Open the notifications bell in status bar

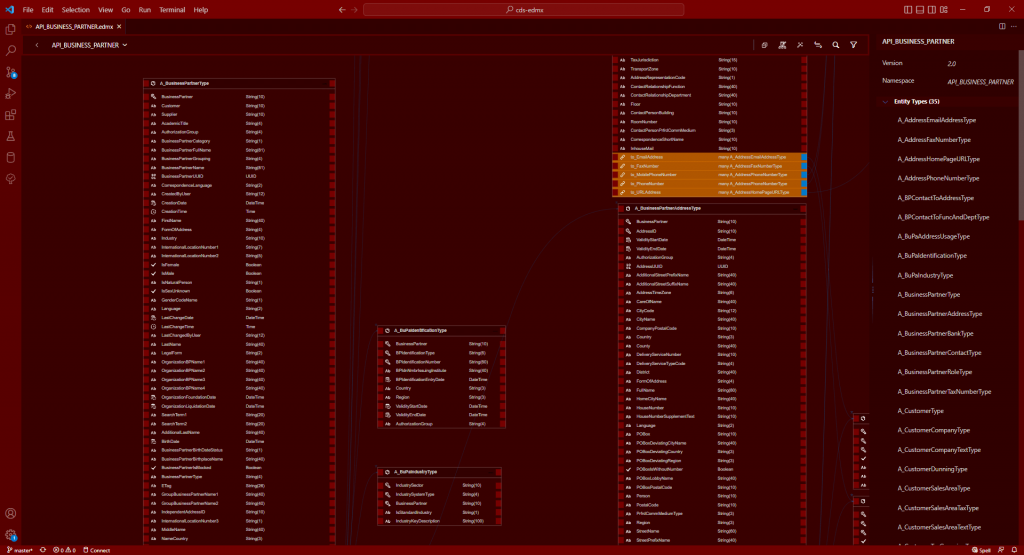coord(1014,550)
